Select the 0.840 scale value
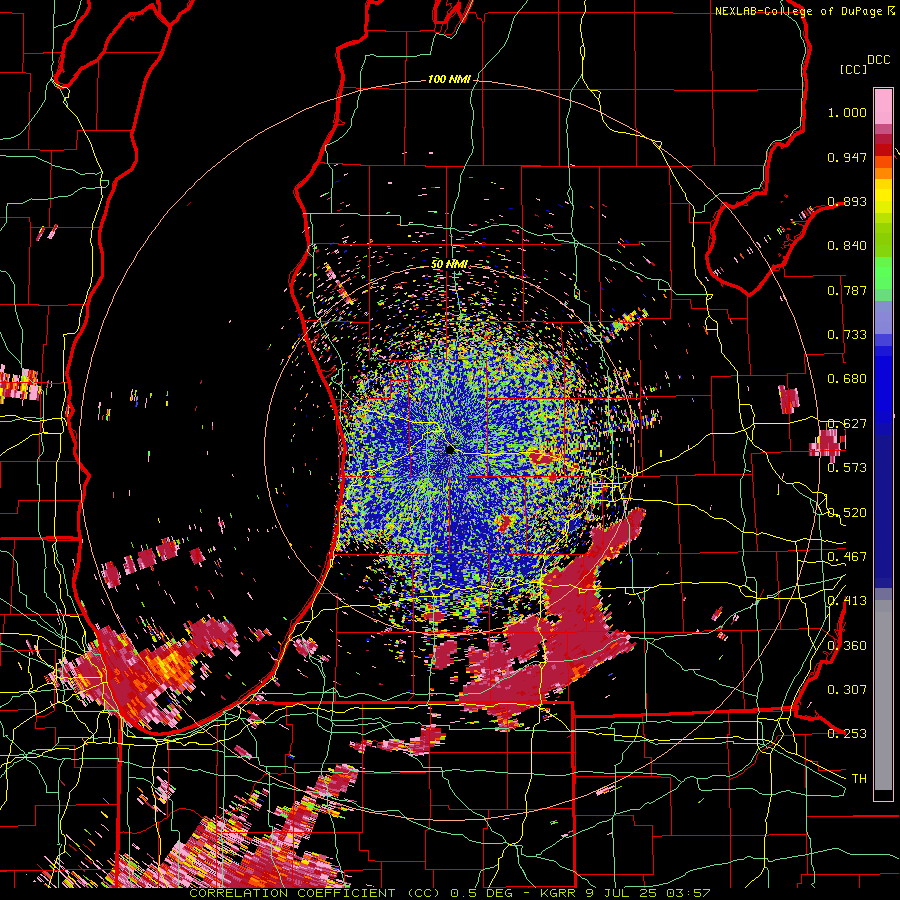 click(847, 246)
